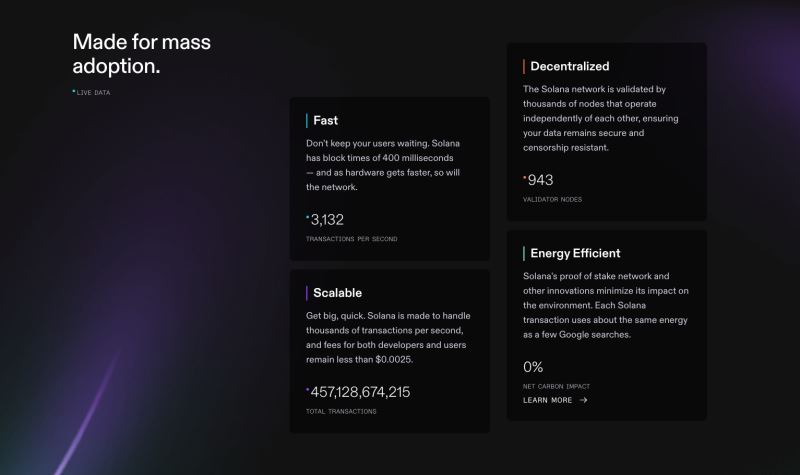The width and height of the screenshot is (800, 475).
Task: Click the Transactions Per Second caption
Action: 351,239
